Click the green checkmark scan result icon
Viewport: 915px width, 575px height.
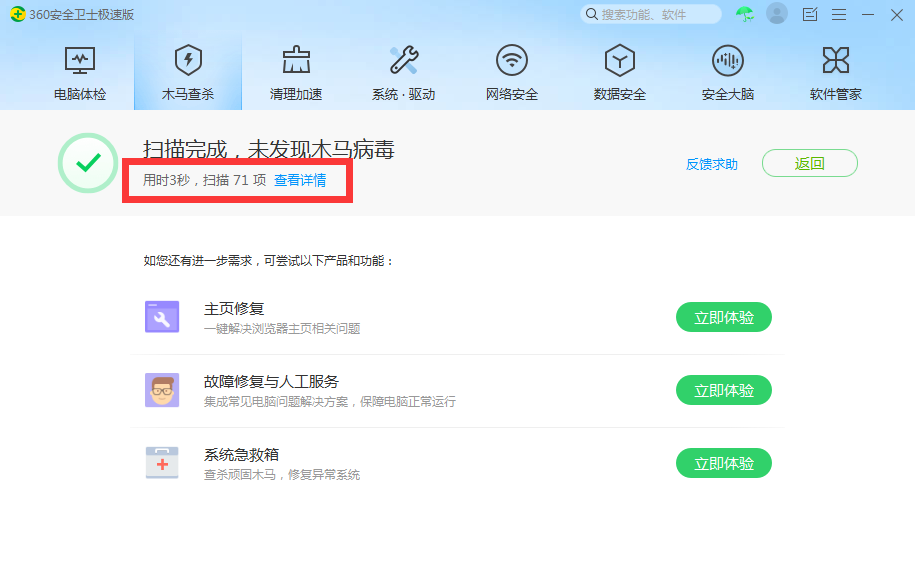[88, 163]
